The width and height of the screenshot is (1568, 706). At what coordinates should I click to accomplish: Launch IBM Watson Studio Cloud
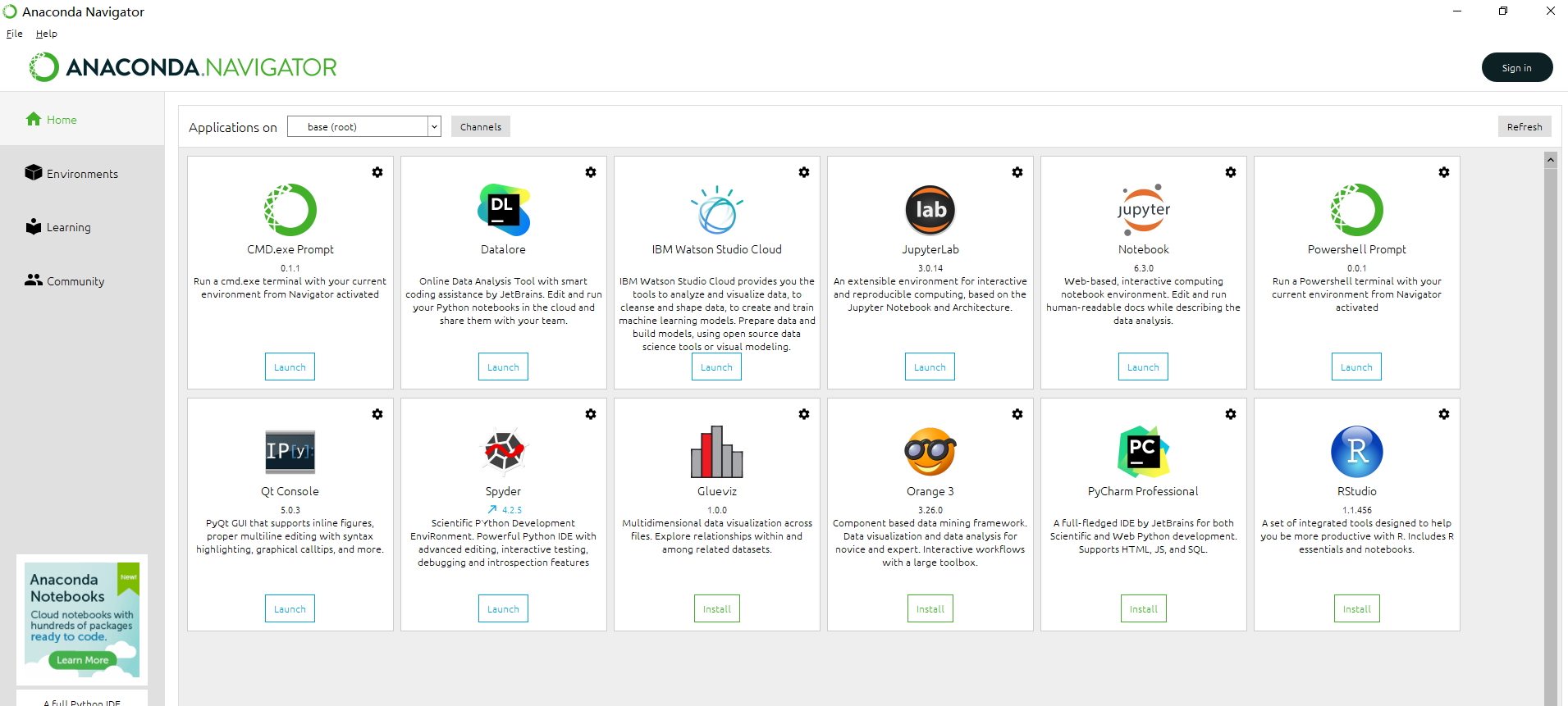coord(716,367)
